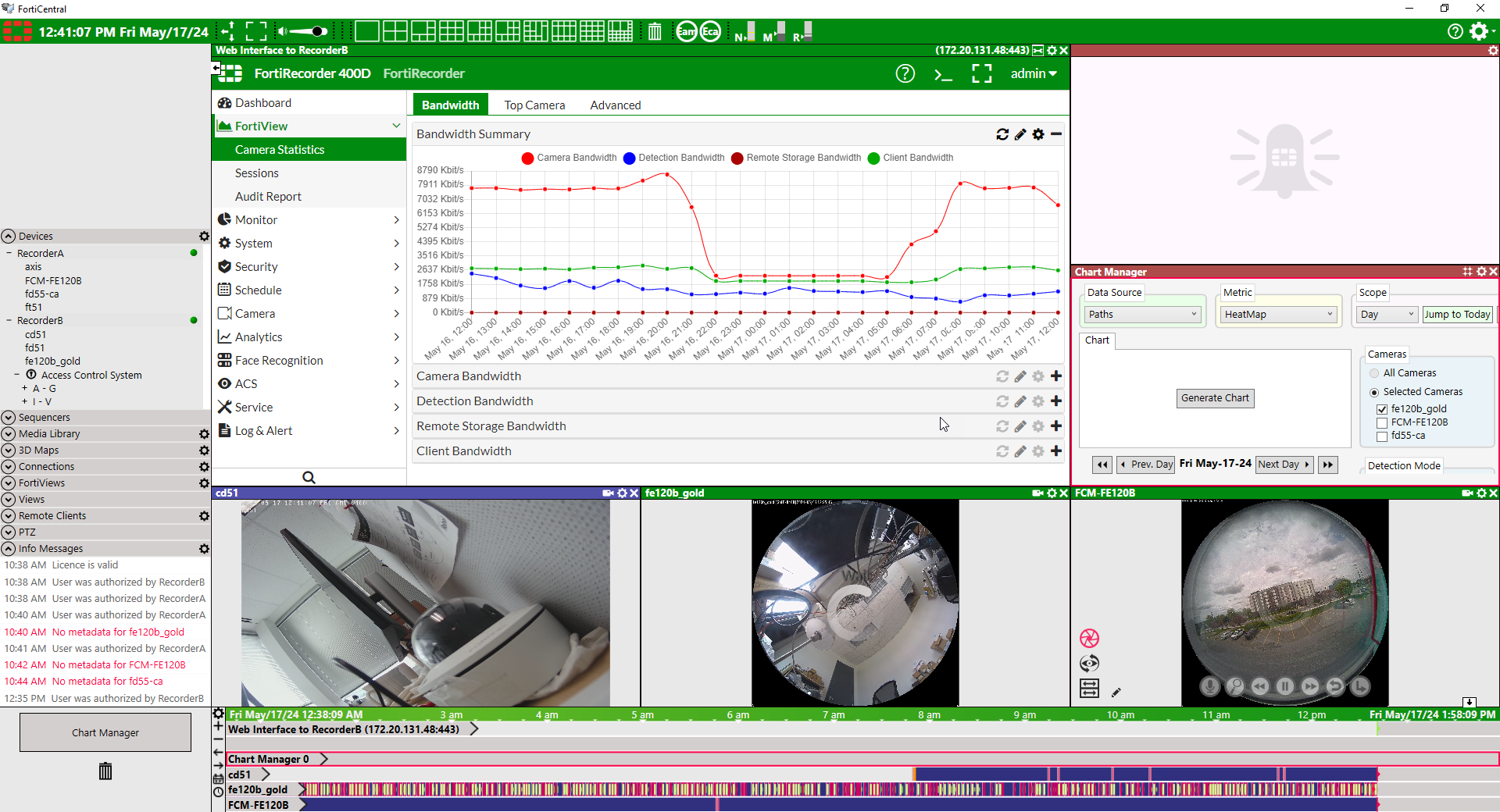Open the Audit Report menu item
This screenshot has width=1500, height=812.
(x=268, y=197)
